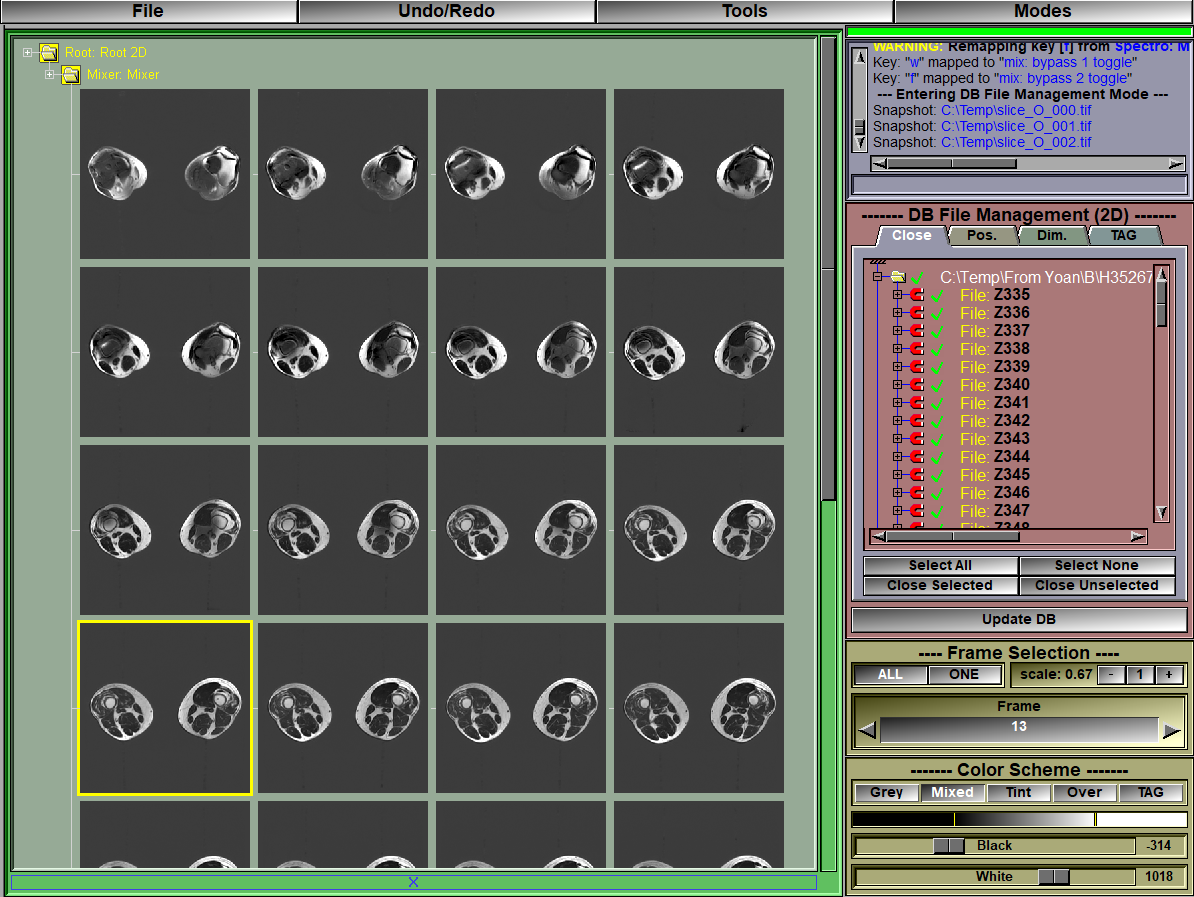Choose the Grey color scheme
The height and width of the screenshot is (897, 1194).
coord(886,793)
